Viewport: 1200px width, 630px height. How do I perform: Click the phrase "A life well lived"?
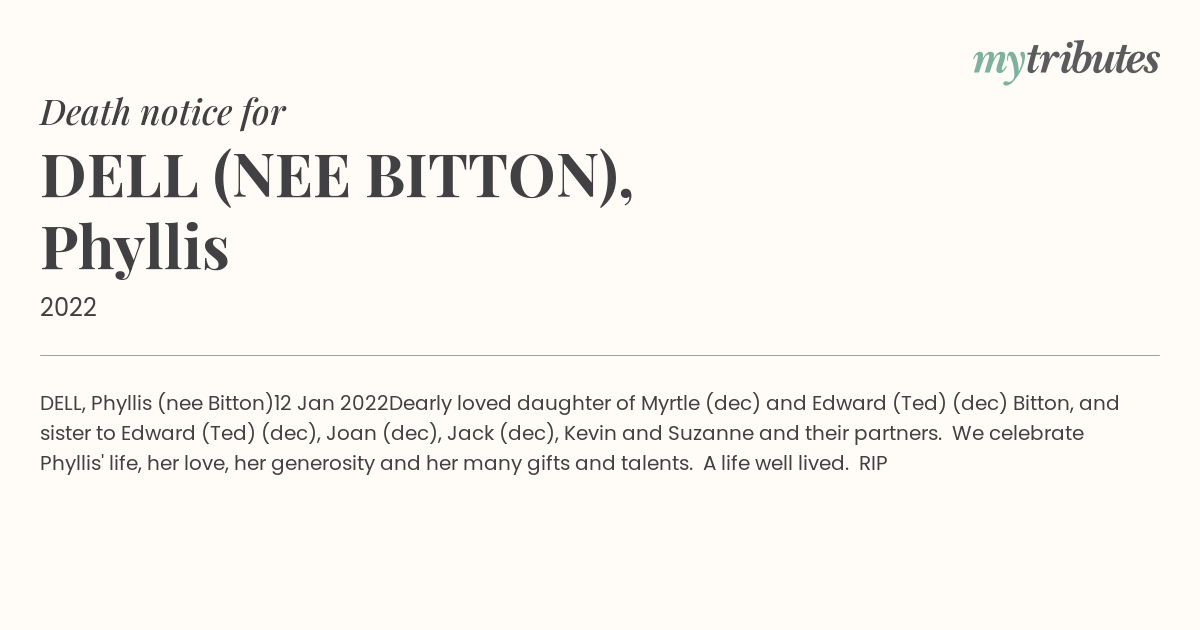[x=775, y=463]
